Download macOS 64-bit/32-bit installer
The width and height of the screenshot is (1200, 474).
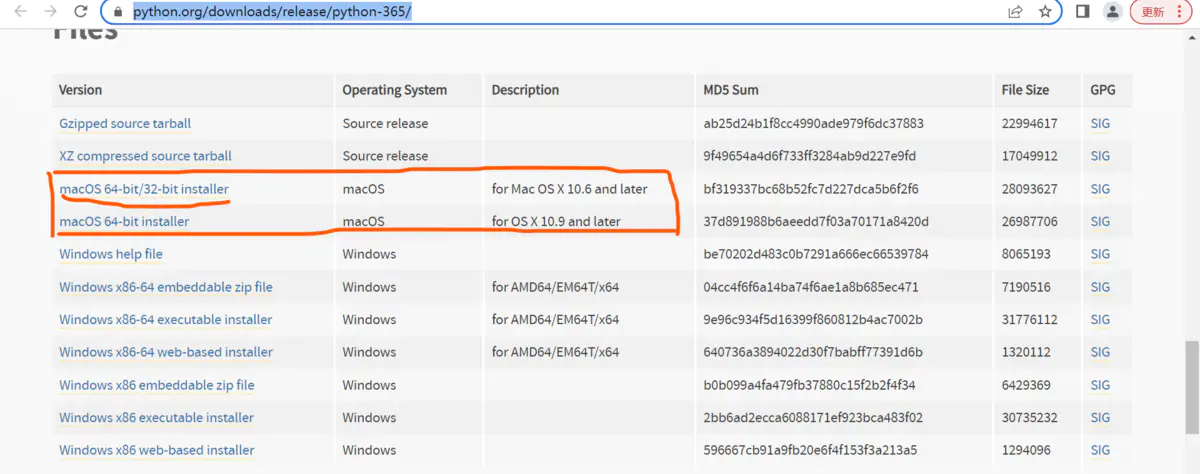tap(144, 189)
